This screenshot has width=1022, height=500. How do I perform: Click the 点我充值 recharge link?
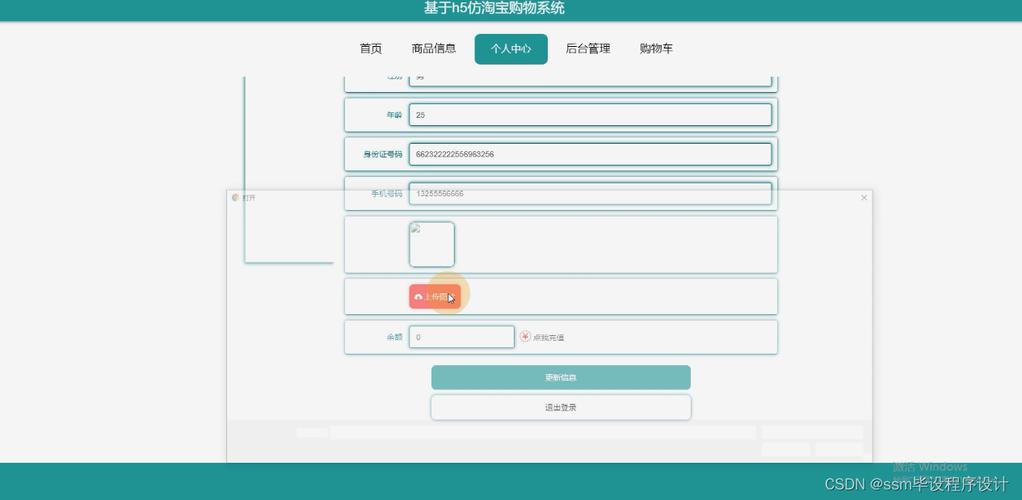[549, 338]
